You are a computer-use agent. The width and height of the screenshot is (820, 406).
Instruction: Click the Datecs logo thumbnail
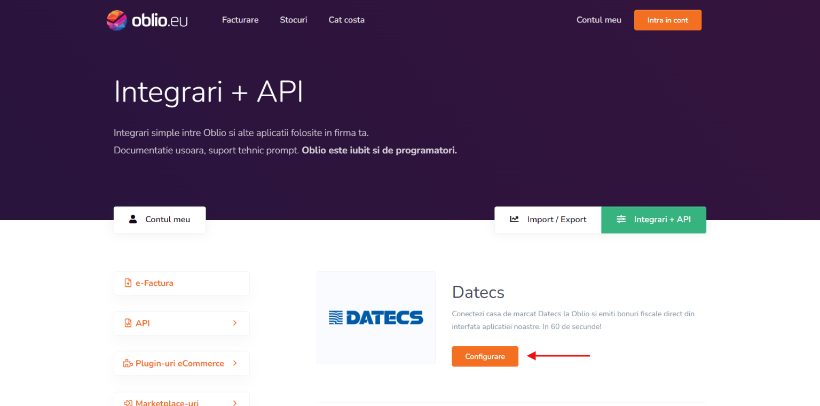point(376,318)
